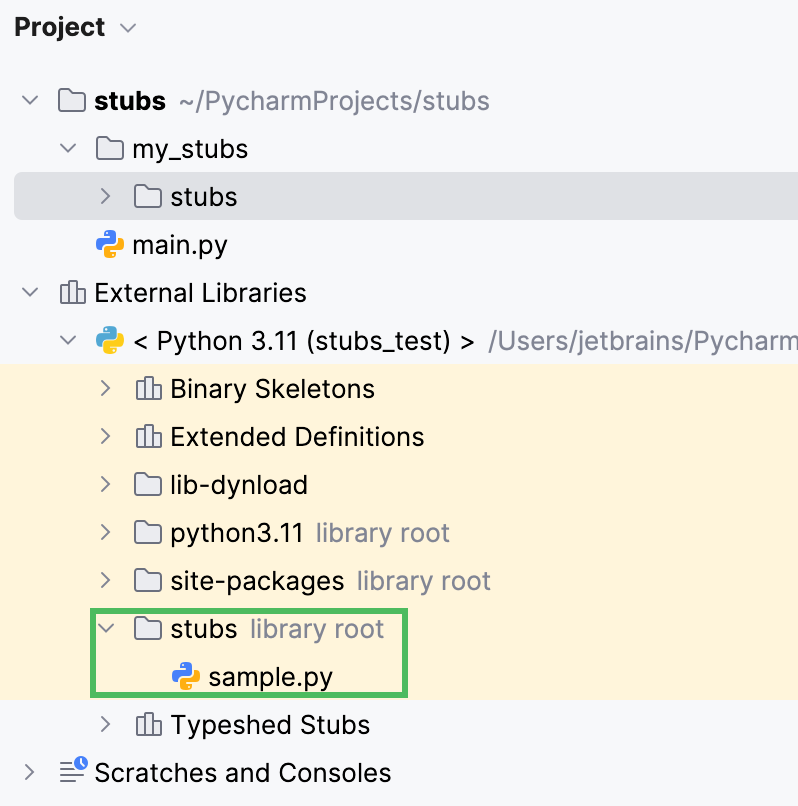Click the library icon beside Typeshed Stubs
798x806 pixels.
click(x=148, y=724)
